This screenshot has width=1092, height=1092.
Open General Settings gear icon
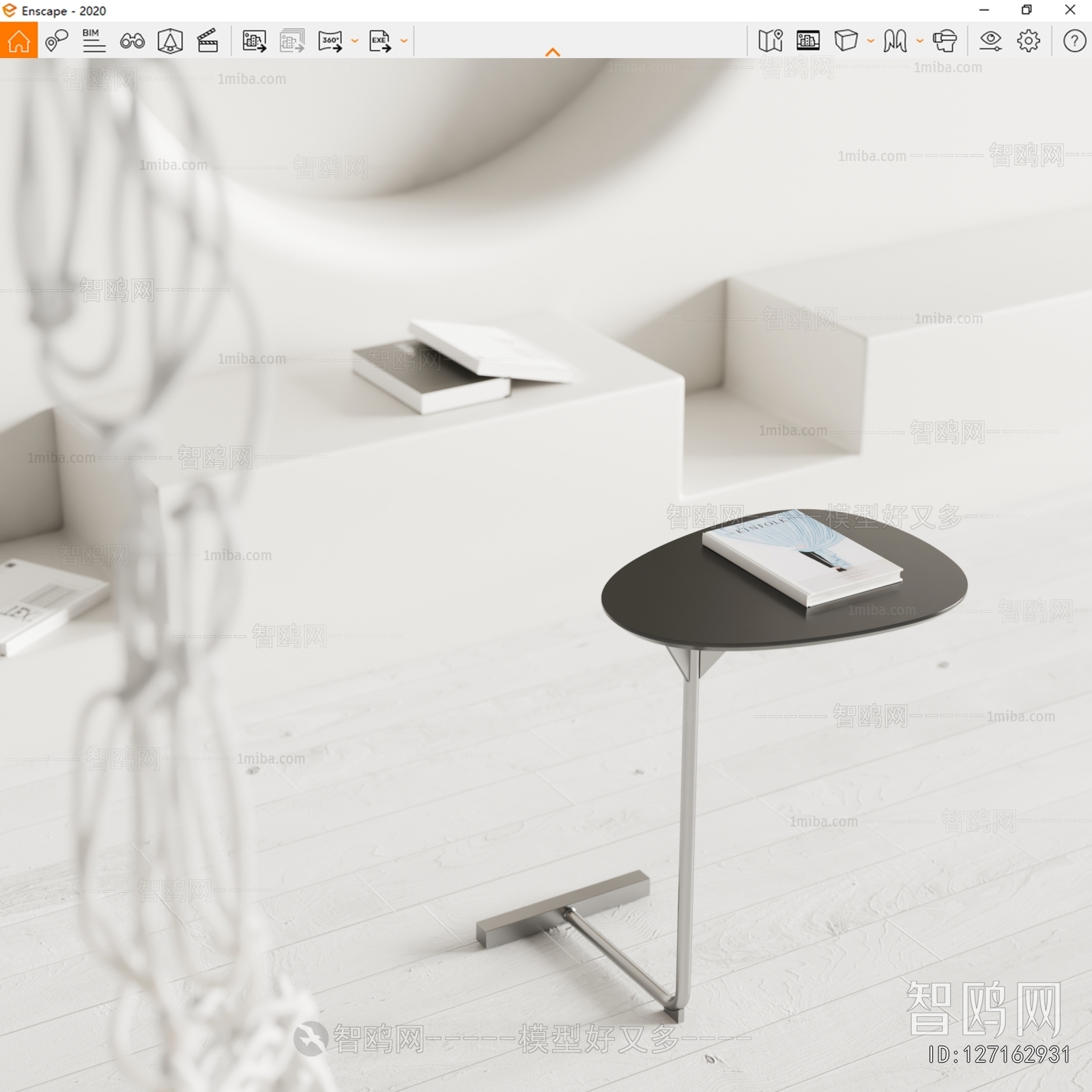(x=1029, y=41)
